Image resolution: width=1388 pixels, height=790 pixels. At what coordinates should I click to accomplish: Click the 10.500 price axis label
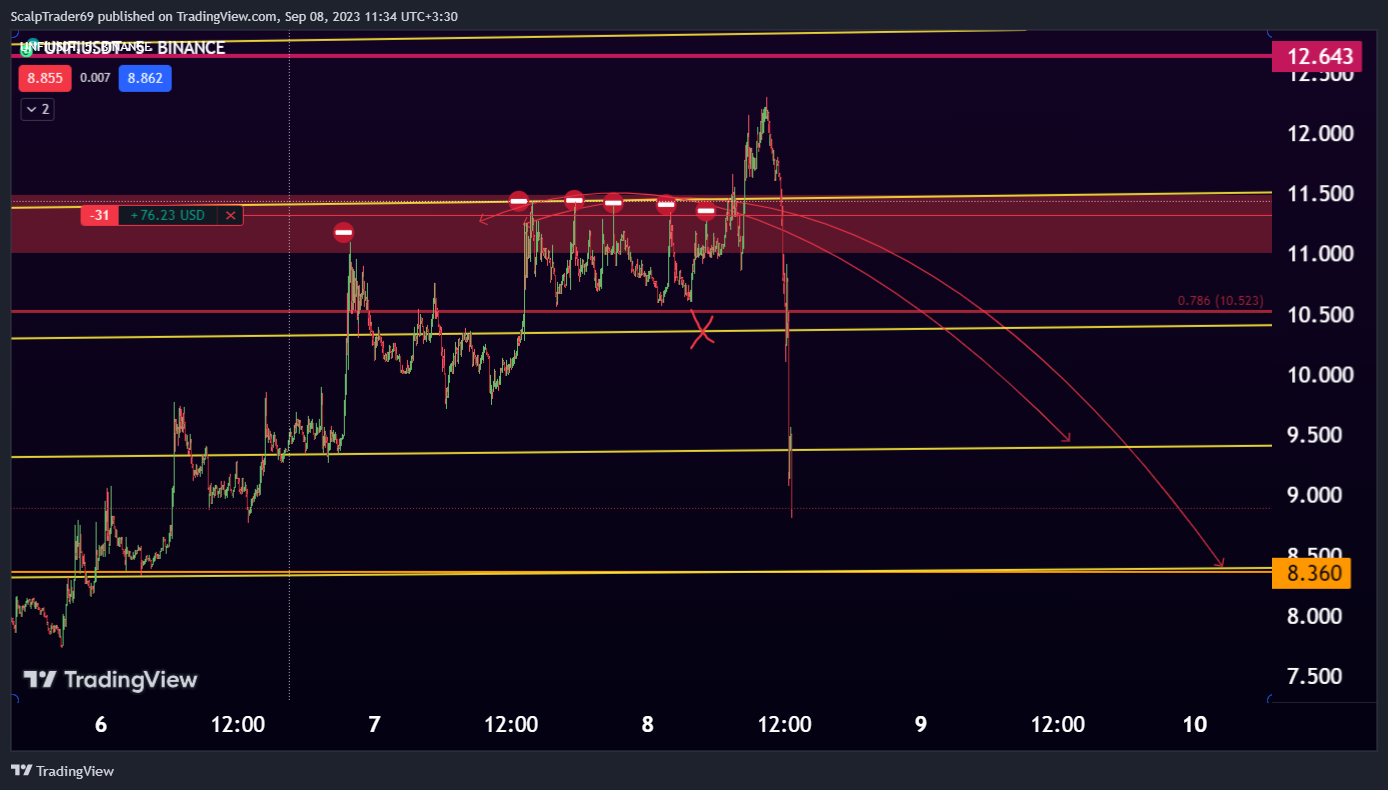pyautogui.click(x=1320, y=315)
